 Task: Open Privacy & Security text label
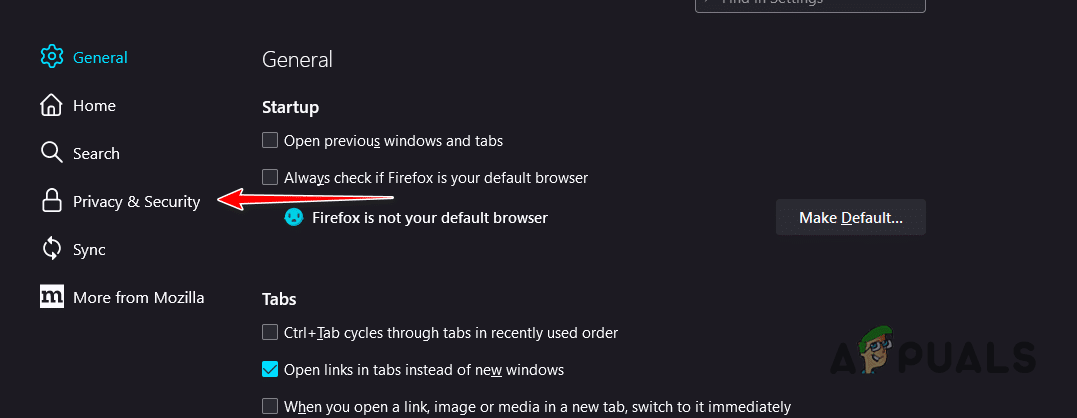point(136,201)
